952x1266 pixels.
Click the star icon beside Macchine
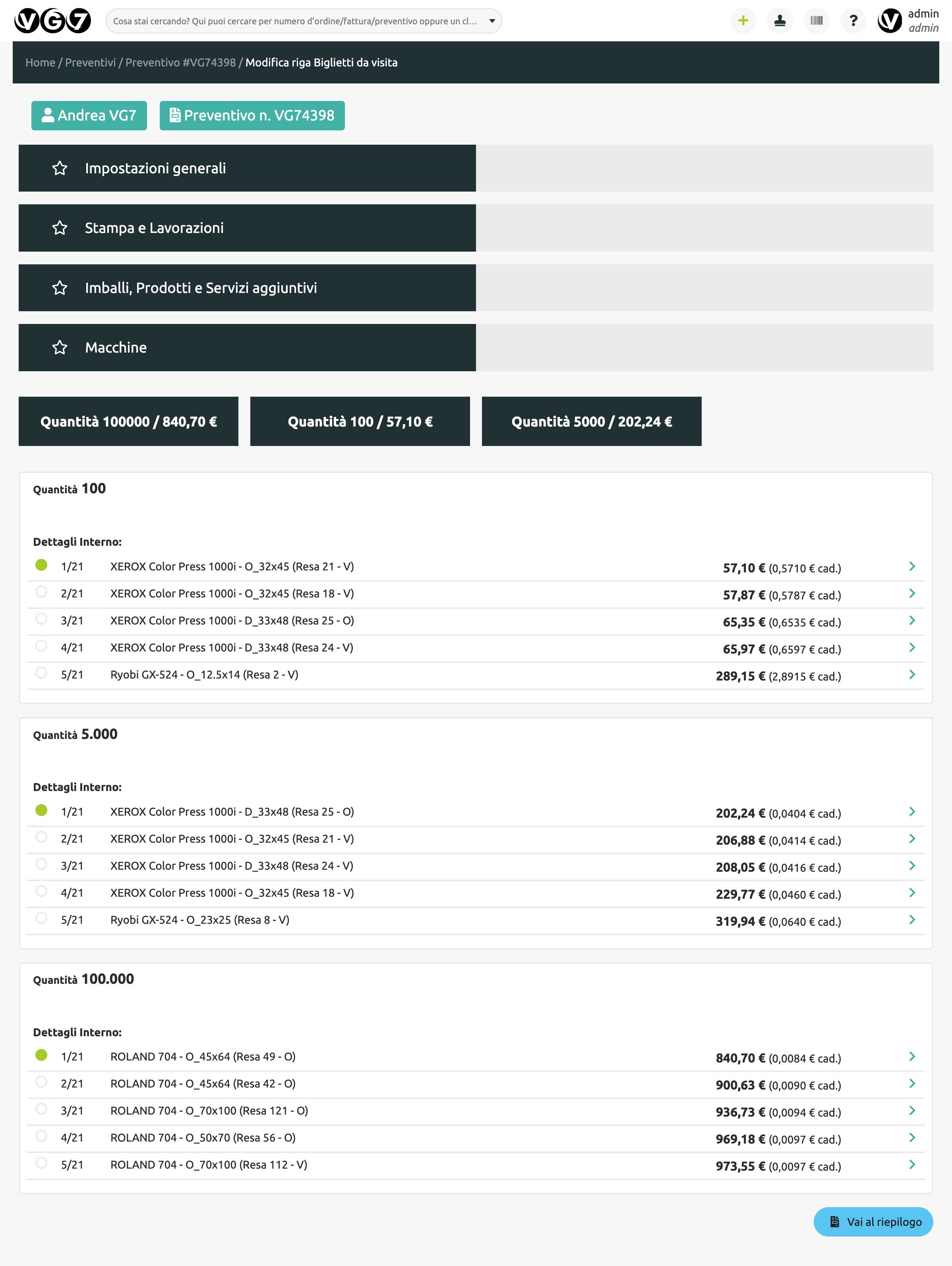60,347
